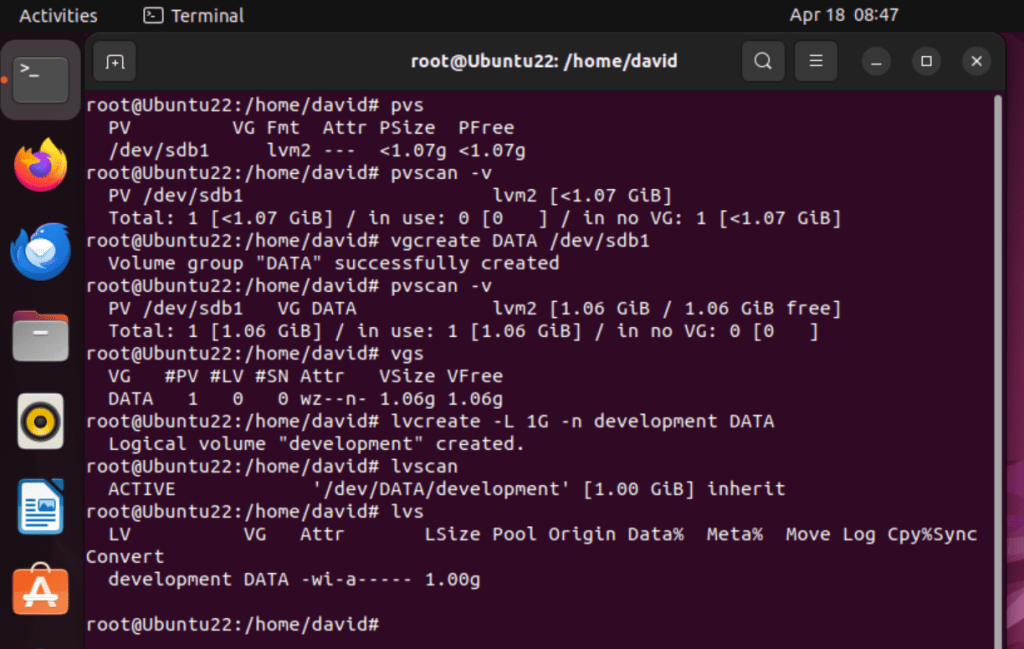Image resolution: width=1024 pixels, height=649 pixels.
Task: Click the window title root@Ubuntu22: /home/david
Action: pos(544,62)
